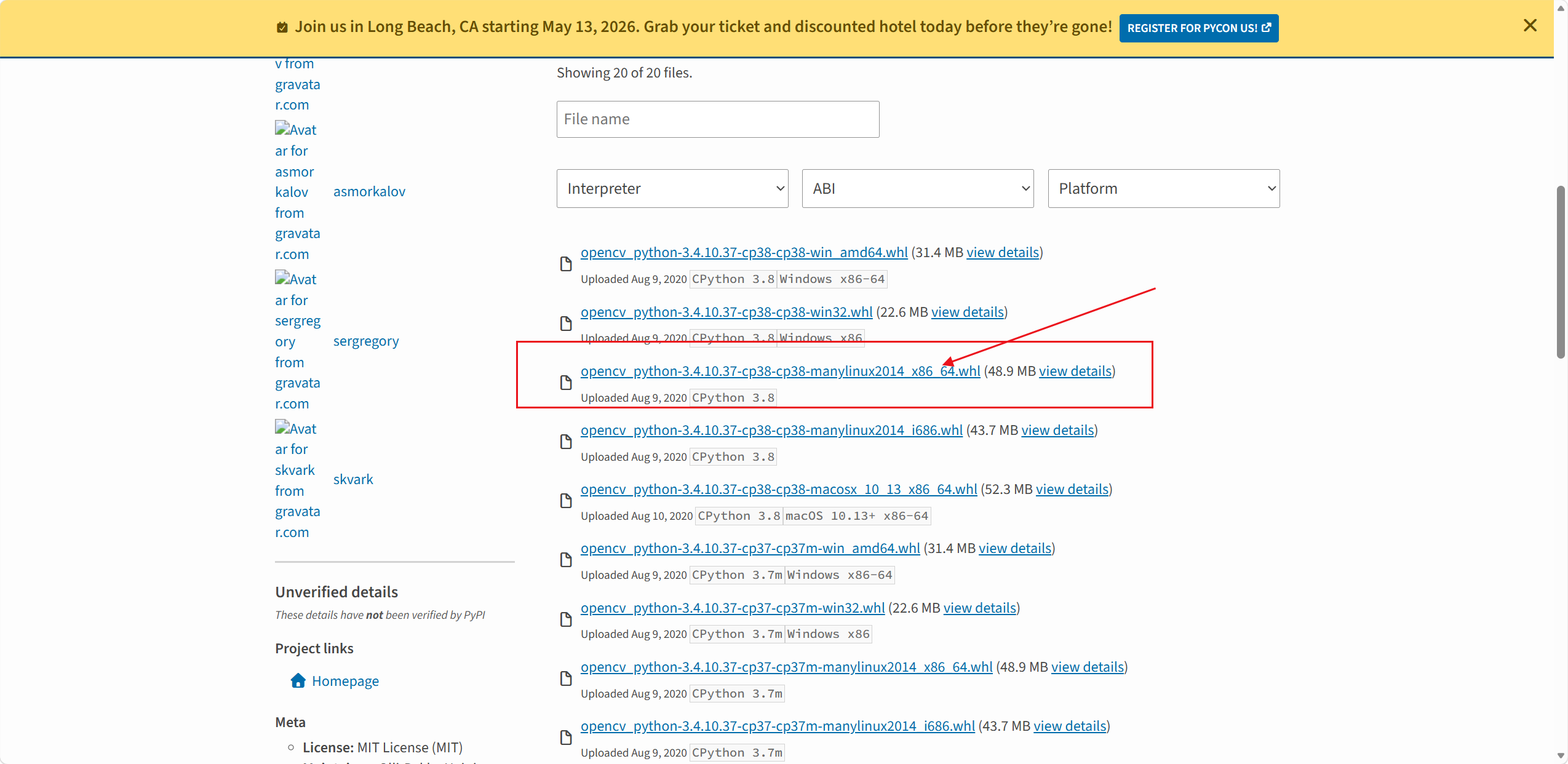View details for cp37m manylinux2014_x86_64.whl
Screen dimensions: 1568x764
point(1088,667)
